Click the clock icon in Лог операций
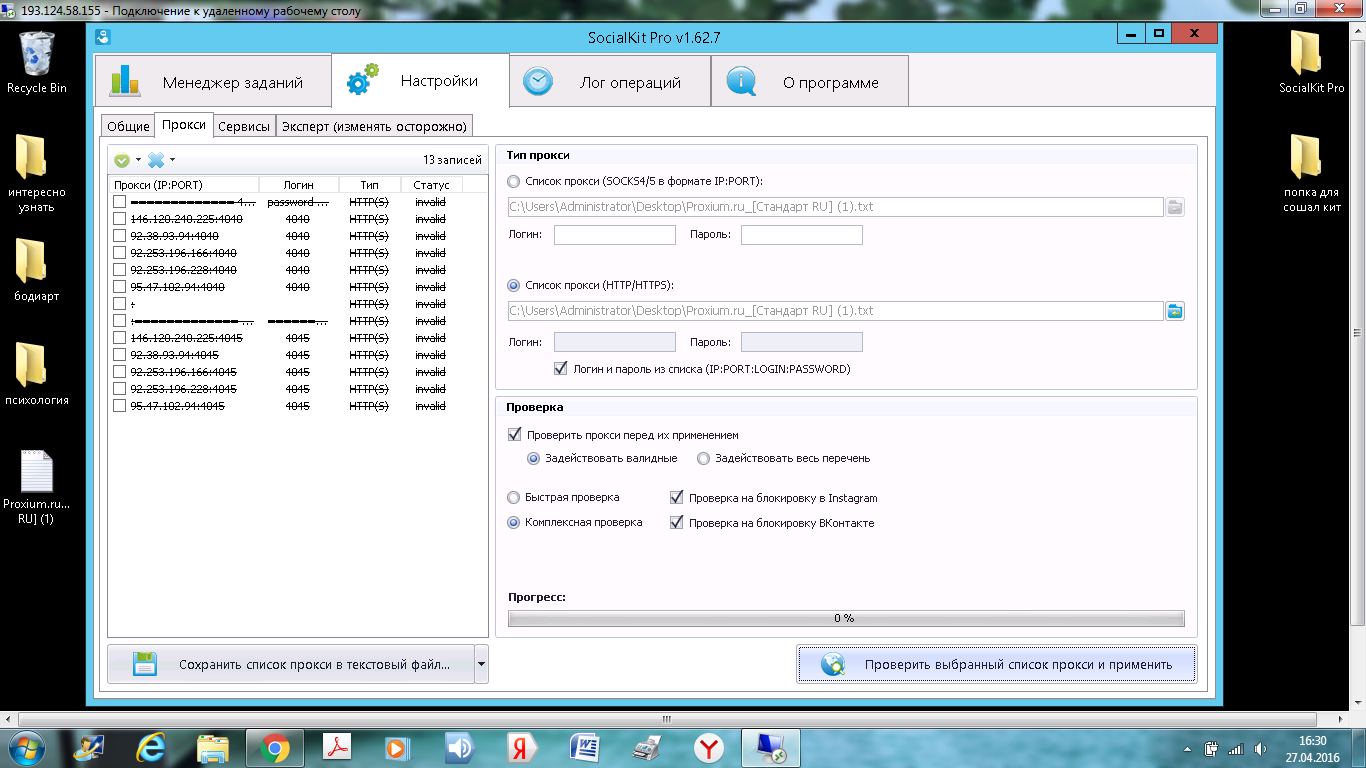This screenshot has width=1366, height=768. [x=538, y=82]
